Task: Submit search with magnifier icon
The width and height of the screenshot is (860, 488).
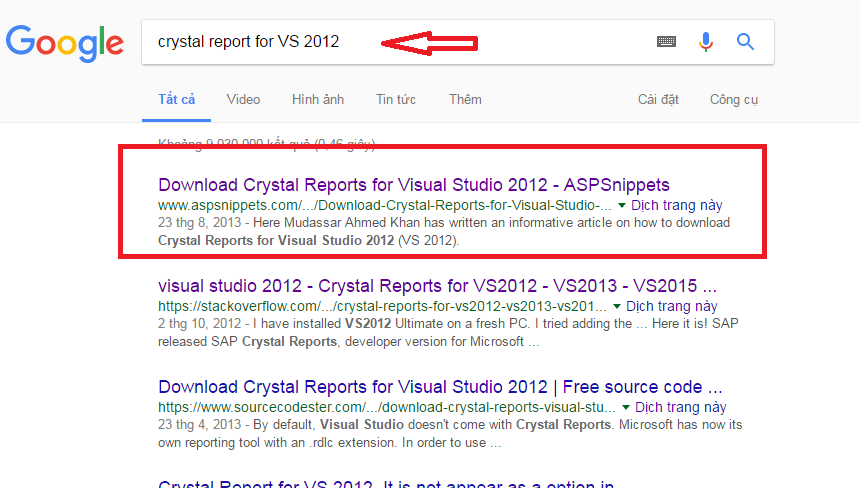Action: [x=745, y=41]
